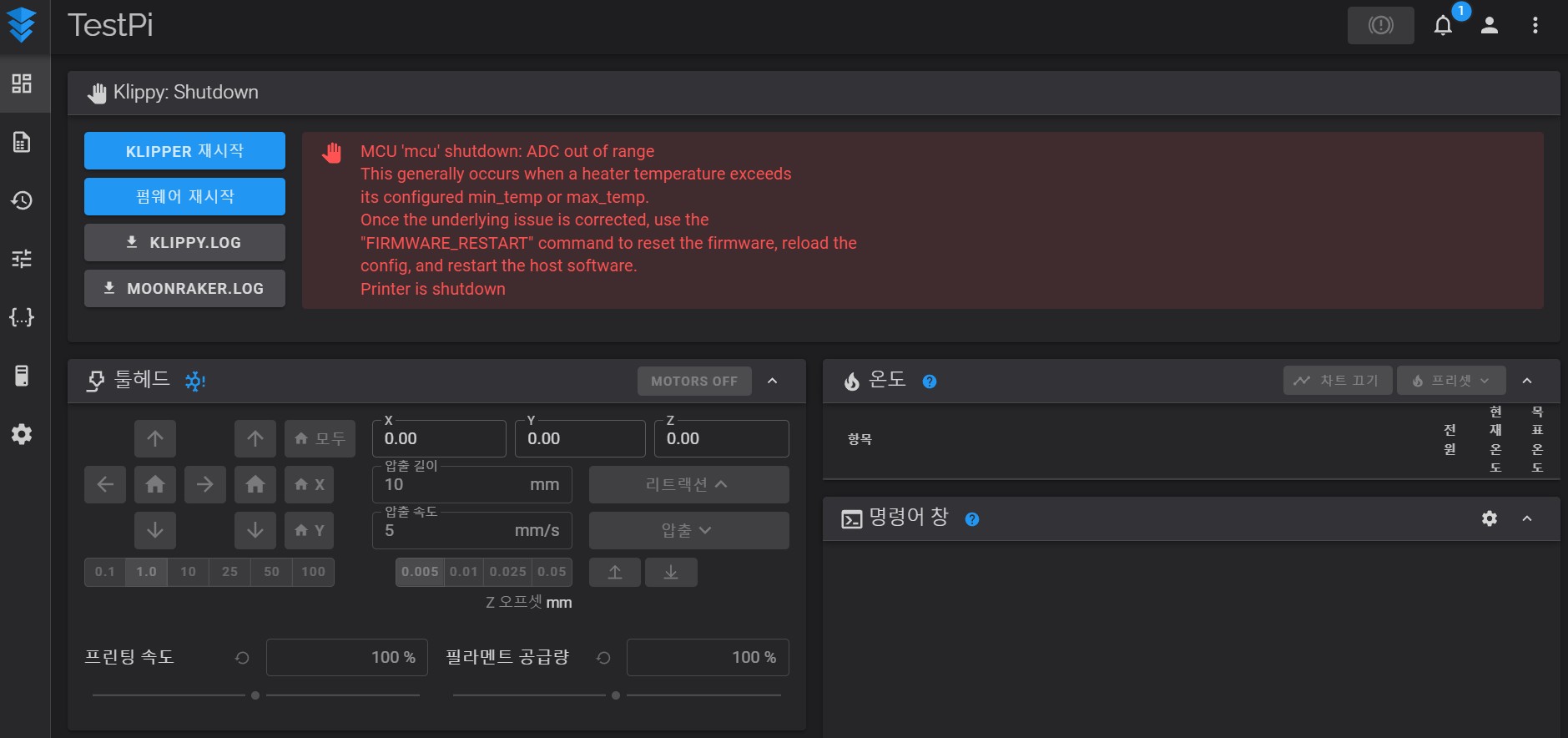This screenshot has height=738, width=1568.
Task: Collapse the console panel chevron
Action: click(1527, 518)
